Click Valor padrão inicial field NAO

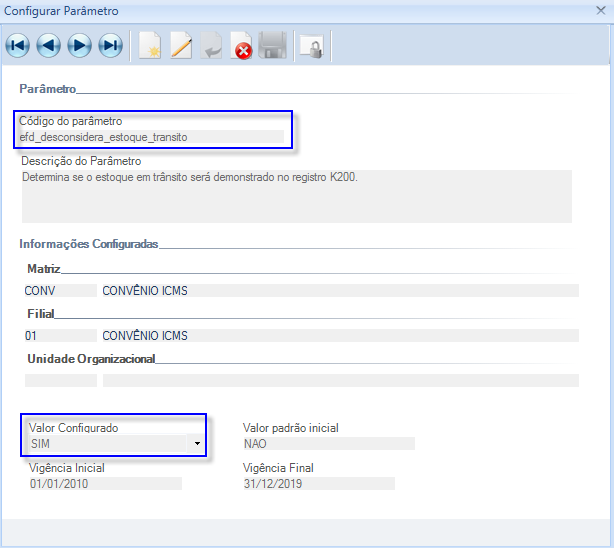[x=329, y=443]
